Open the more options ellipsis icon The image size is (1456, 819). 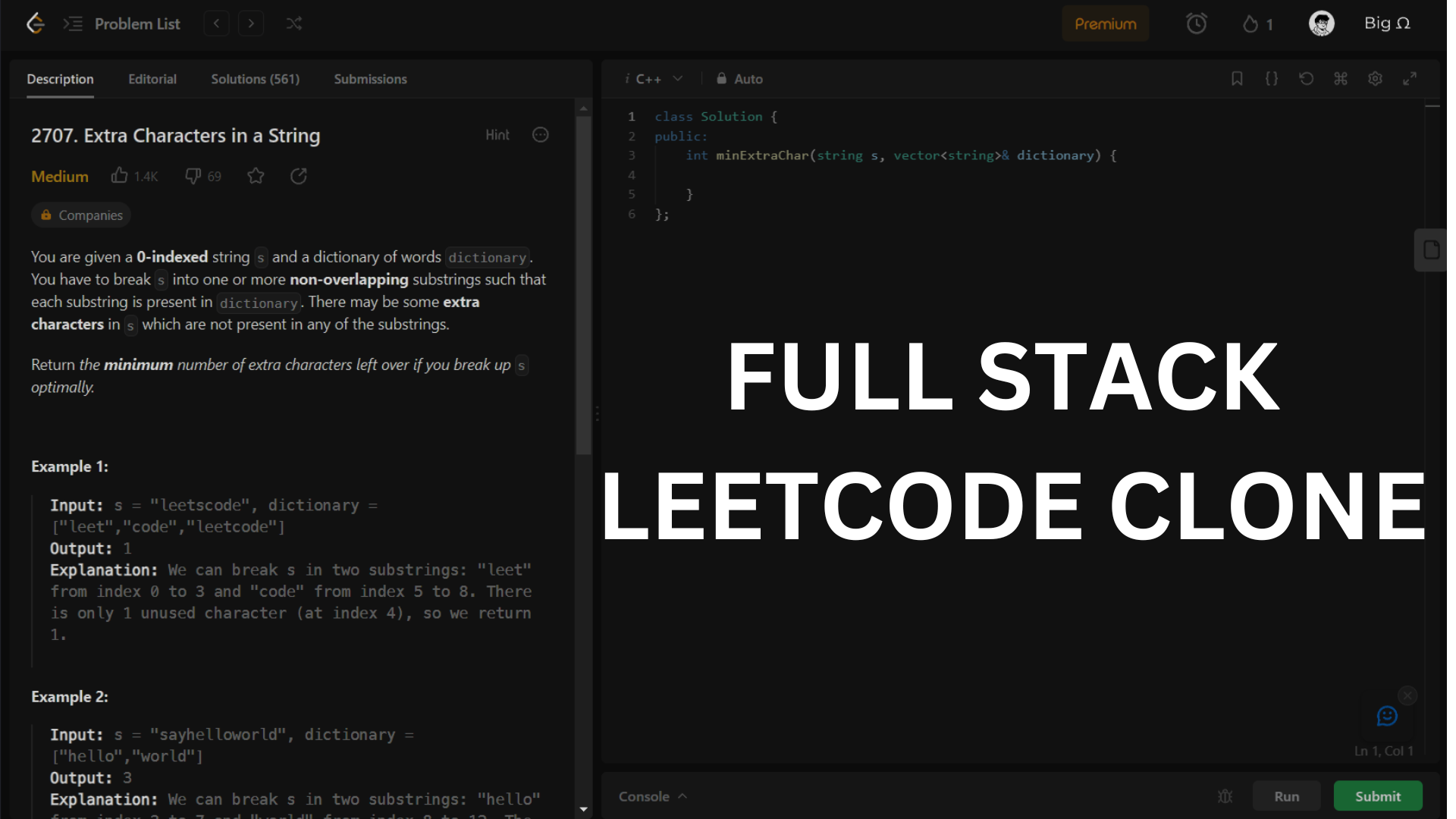pos(540,135)
